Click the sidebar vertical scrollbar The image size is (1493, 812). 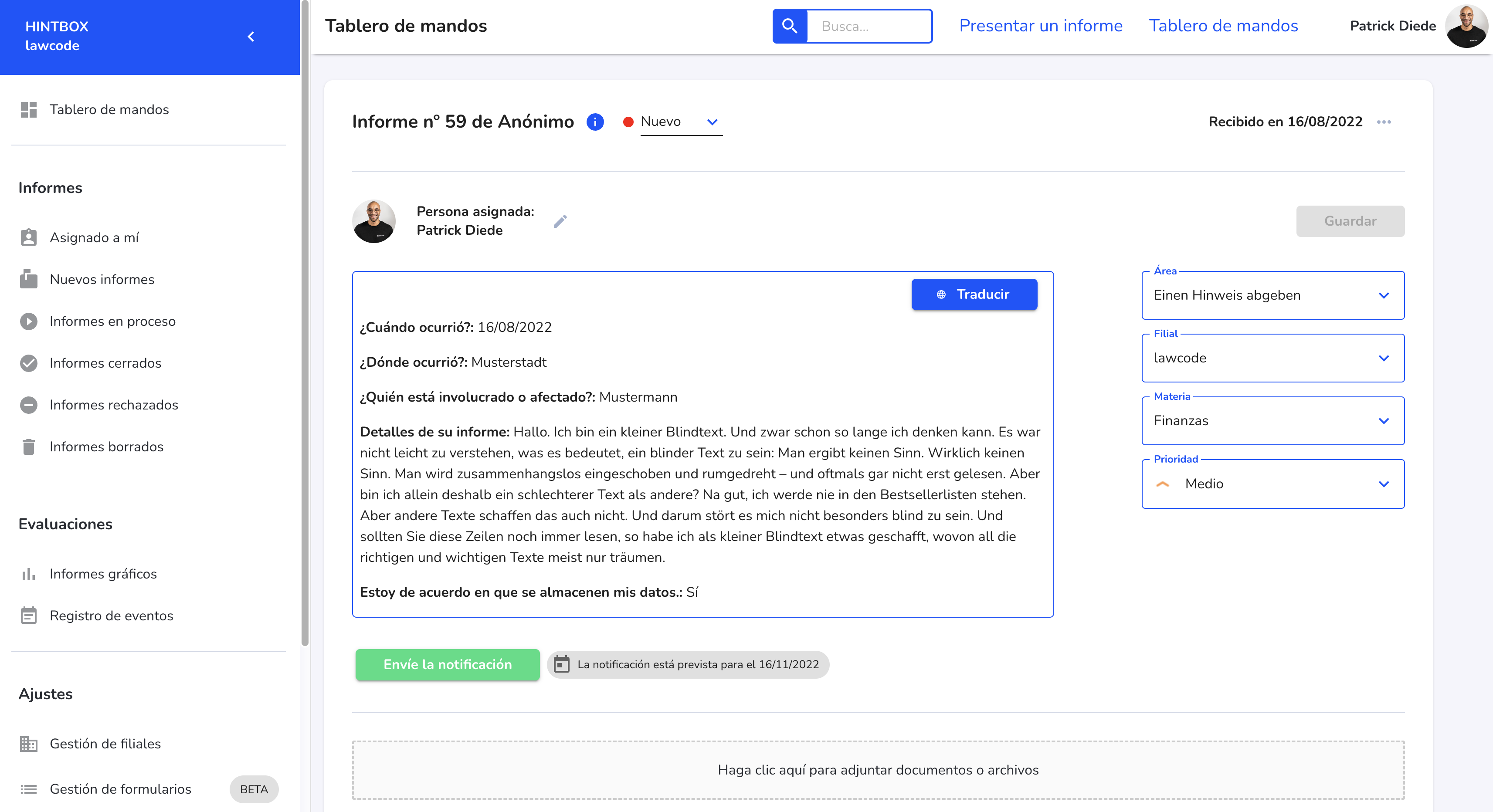305,323
